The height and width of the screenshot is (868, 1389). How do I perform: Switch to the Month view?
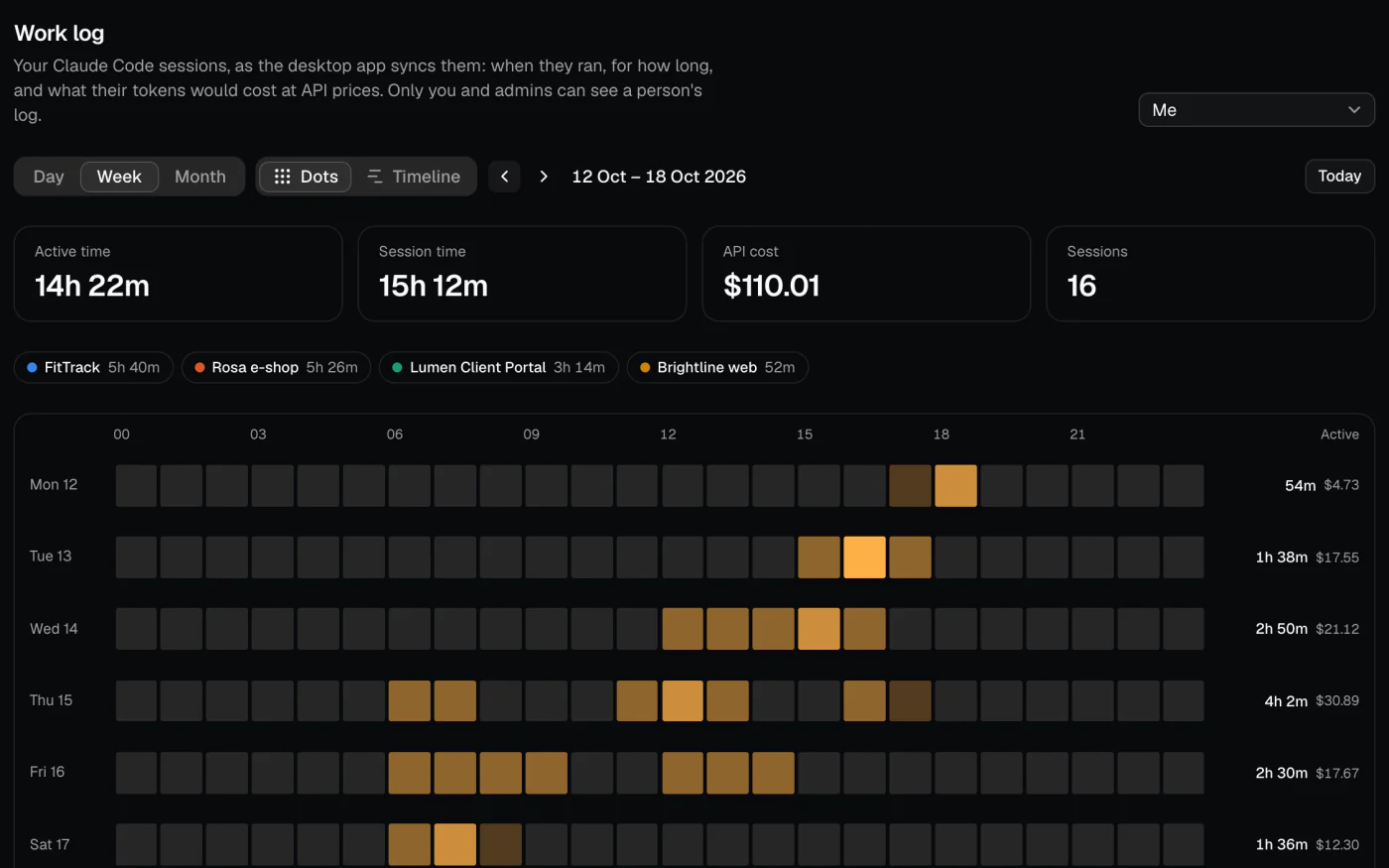(x=200, y=177)
